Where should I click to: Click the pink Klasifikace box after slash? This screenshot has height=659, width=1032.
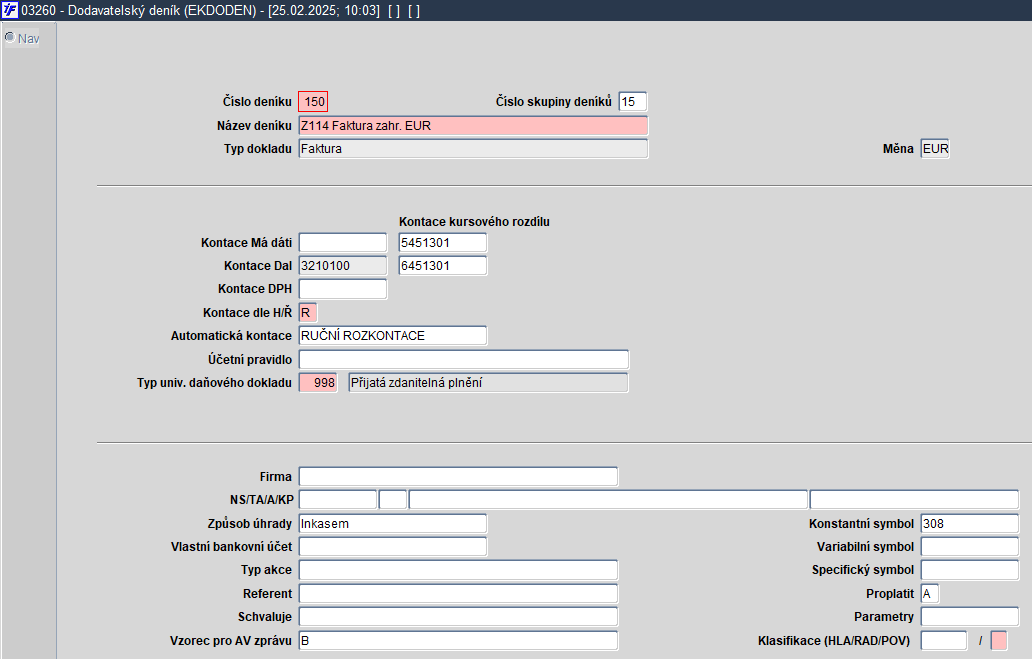(x=998, y=641)
